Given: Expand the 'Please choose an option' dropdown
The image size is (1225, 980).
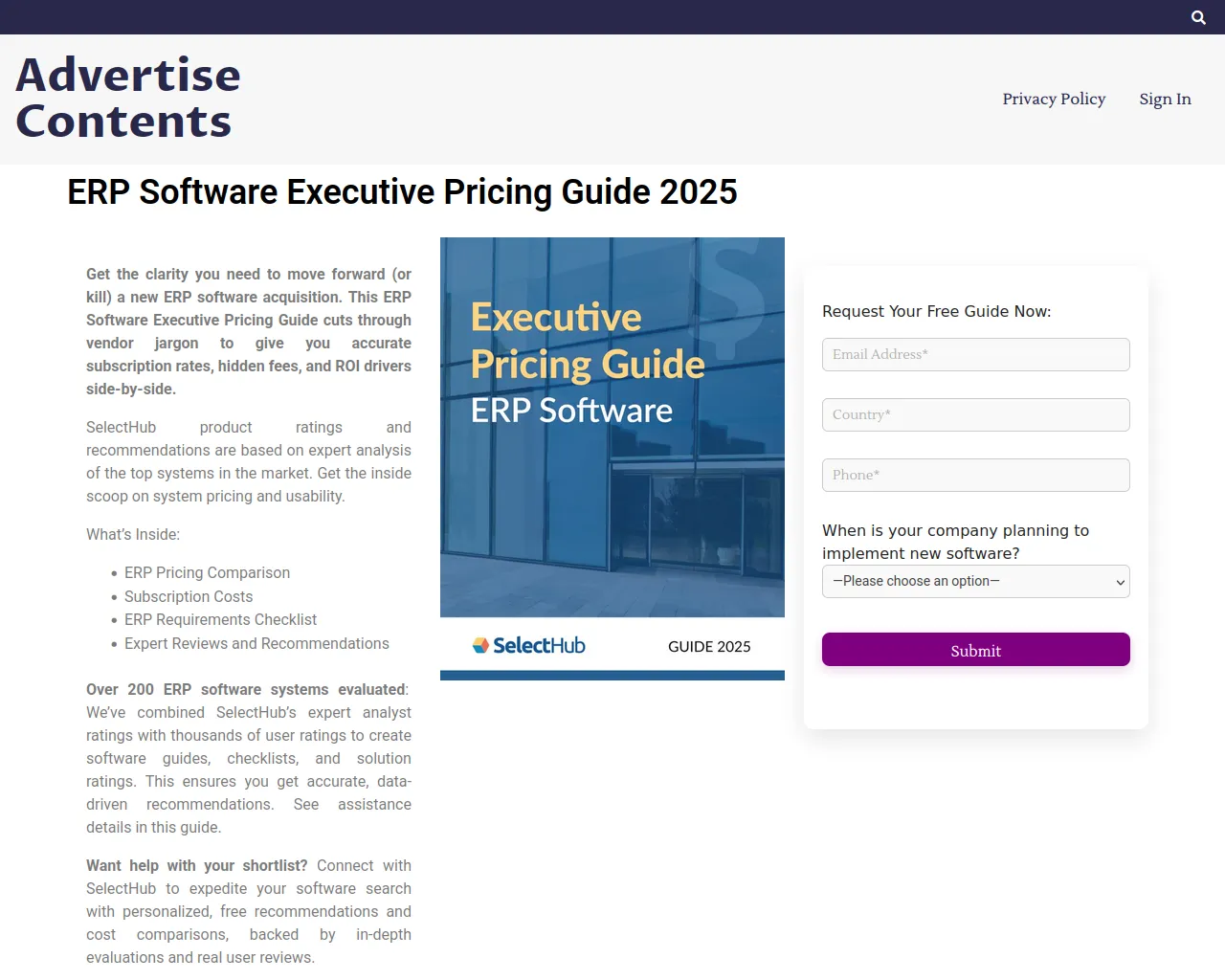Looking at the screenshot, I should [x=976, y=581].
